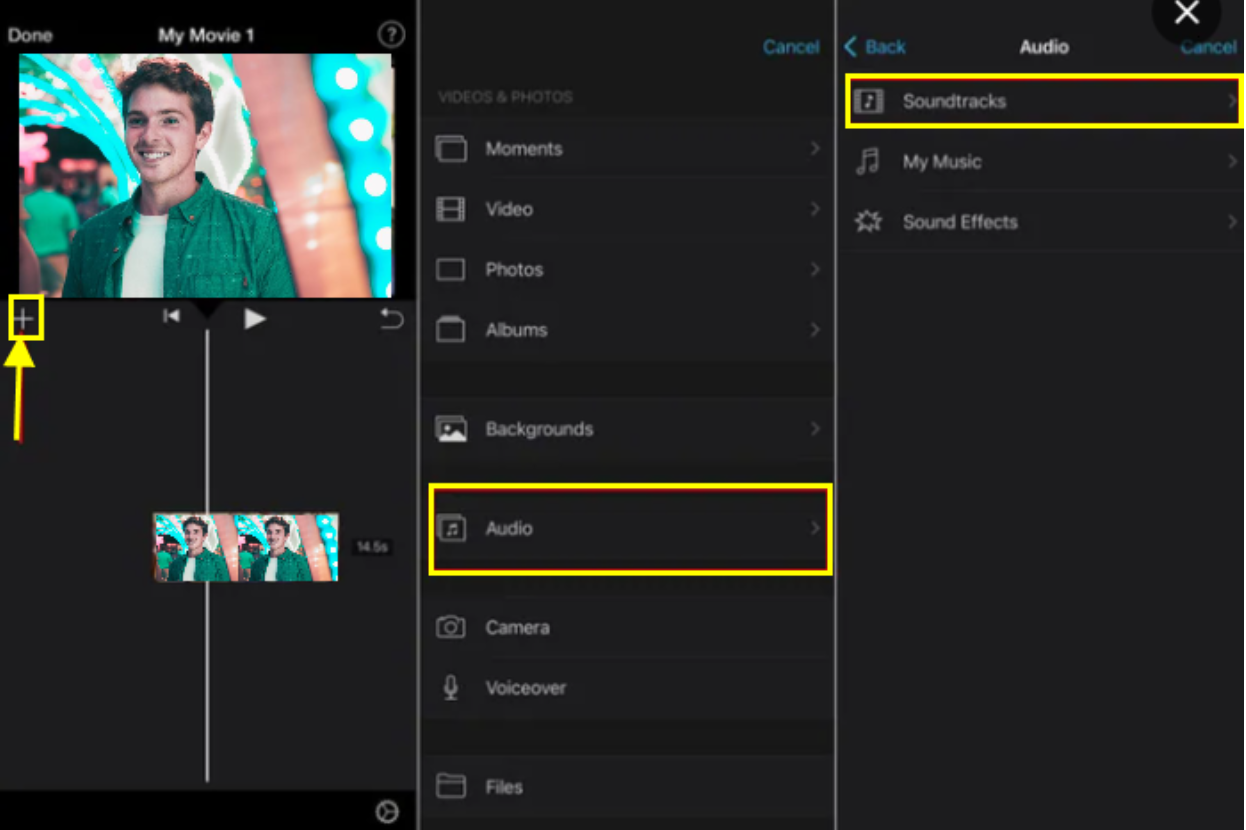Screen dimensions: 1246x830
Task: Expand the Sound Effects row chevron
Action: click(1232, 222)
